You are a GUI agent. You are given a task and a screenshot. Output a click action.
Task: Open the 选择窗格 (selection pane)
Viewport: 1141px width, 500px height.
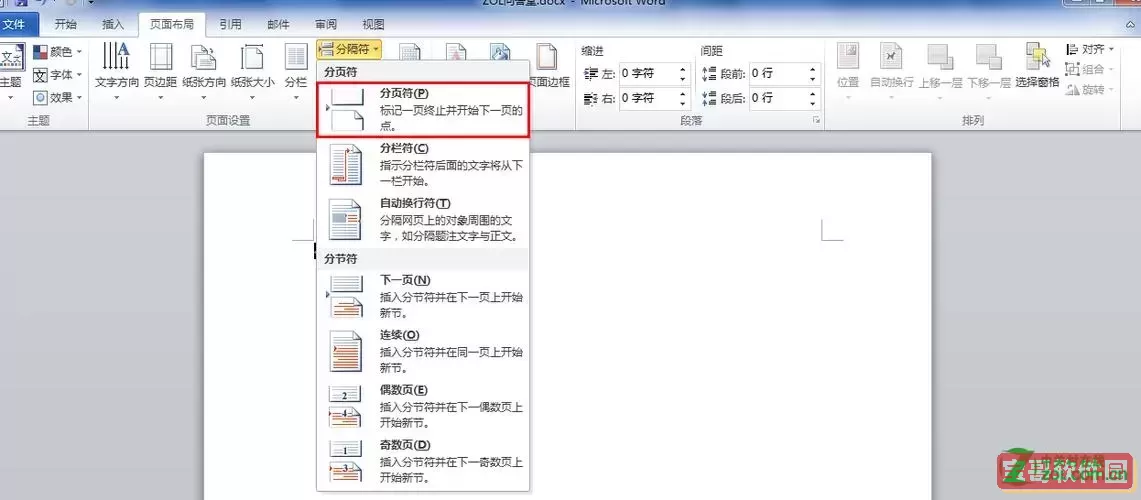coord(1037,66)
